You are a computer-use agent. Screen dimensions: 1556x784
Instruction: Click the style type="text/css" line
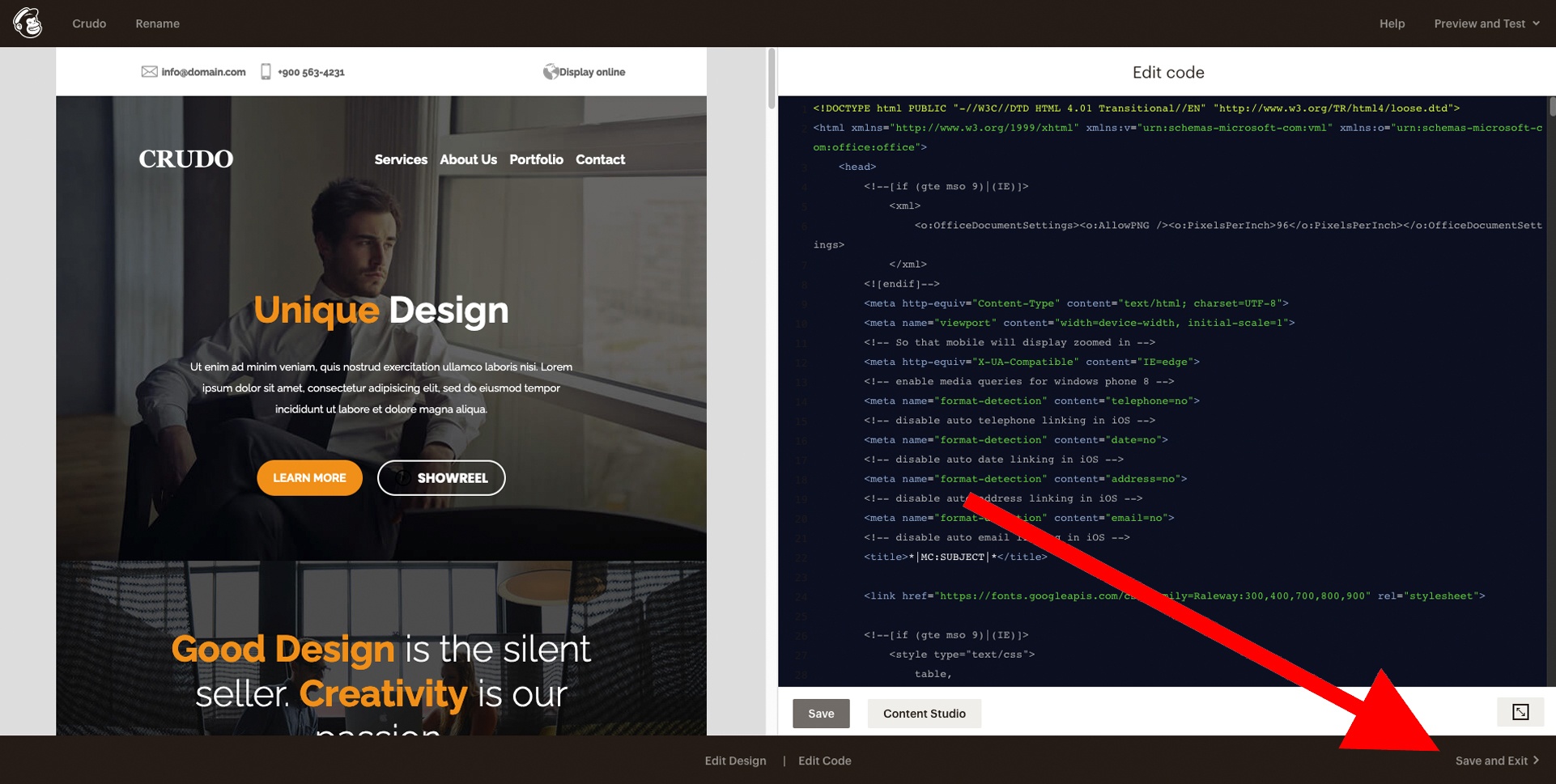962,655
